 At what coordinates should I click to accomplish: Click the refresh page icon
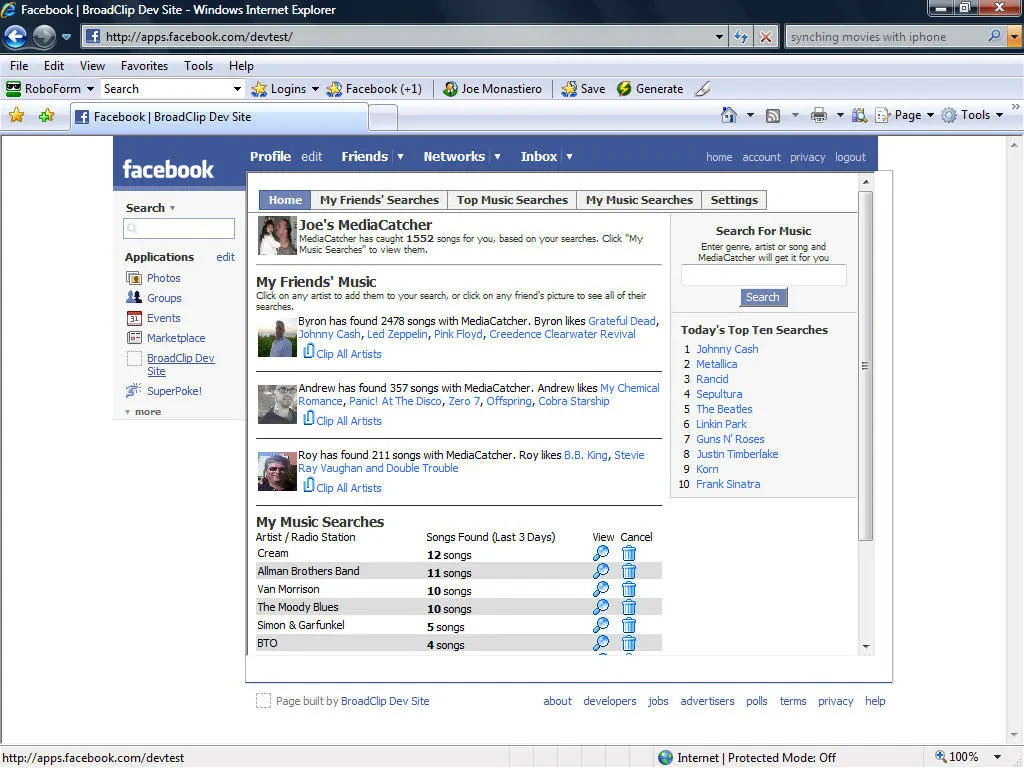pyautogui.click(x=741, y=37)
